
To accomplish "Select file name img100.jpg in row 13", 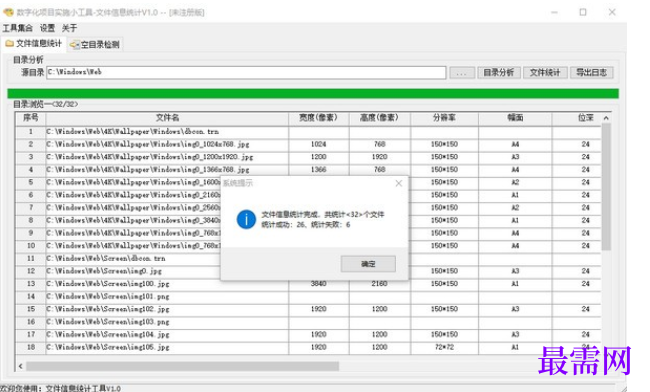I will 108,284.
